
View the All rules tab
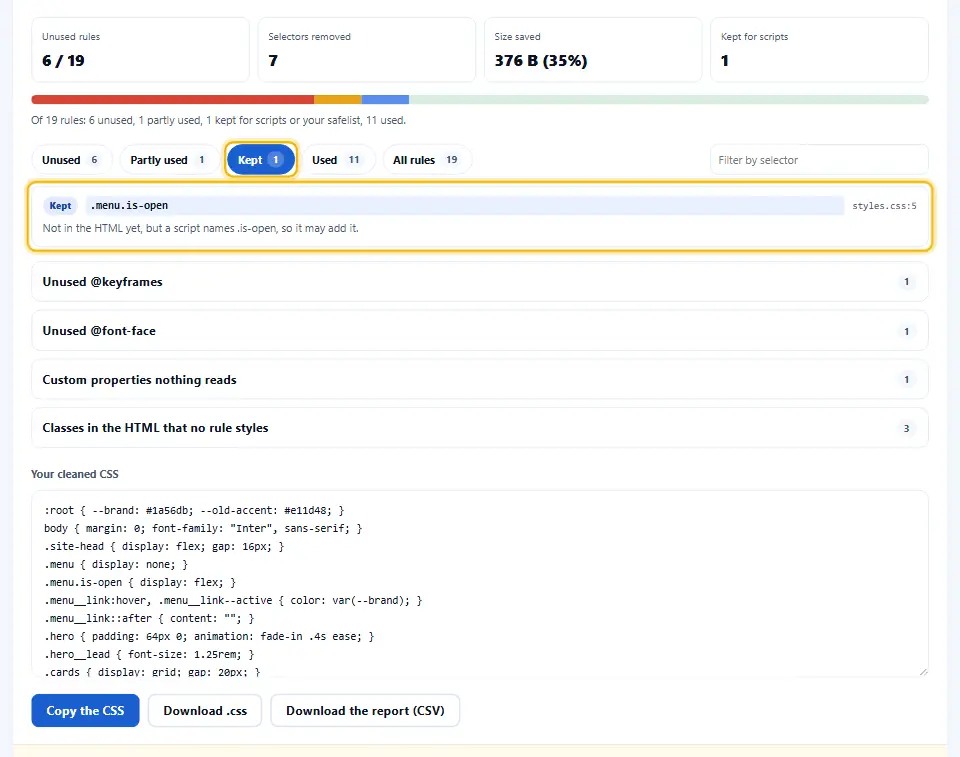[427, 160]
